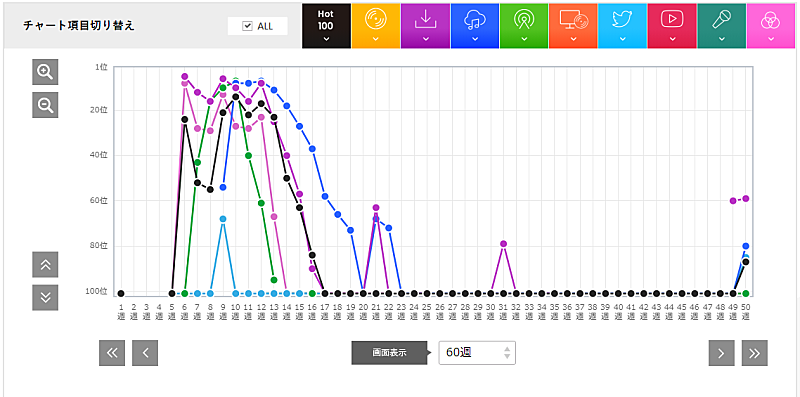This screenshot has height=397, width=800.
Task: Click the double up chevron button
Action: (x=45, y=264)
